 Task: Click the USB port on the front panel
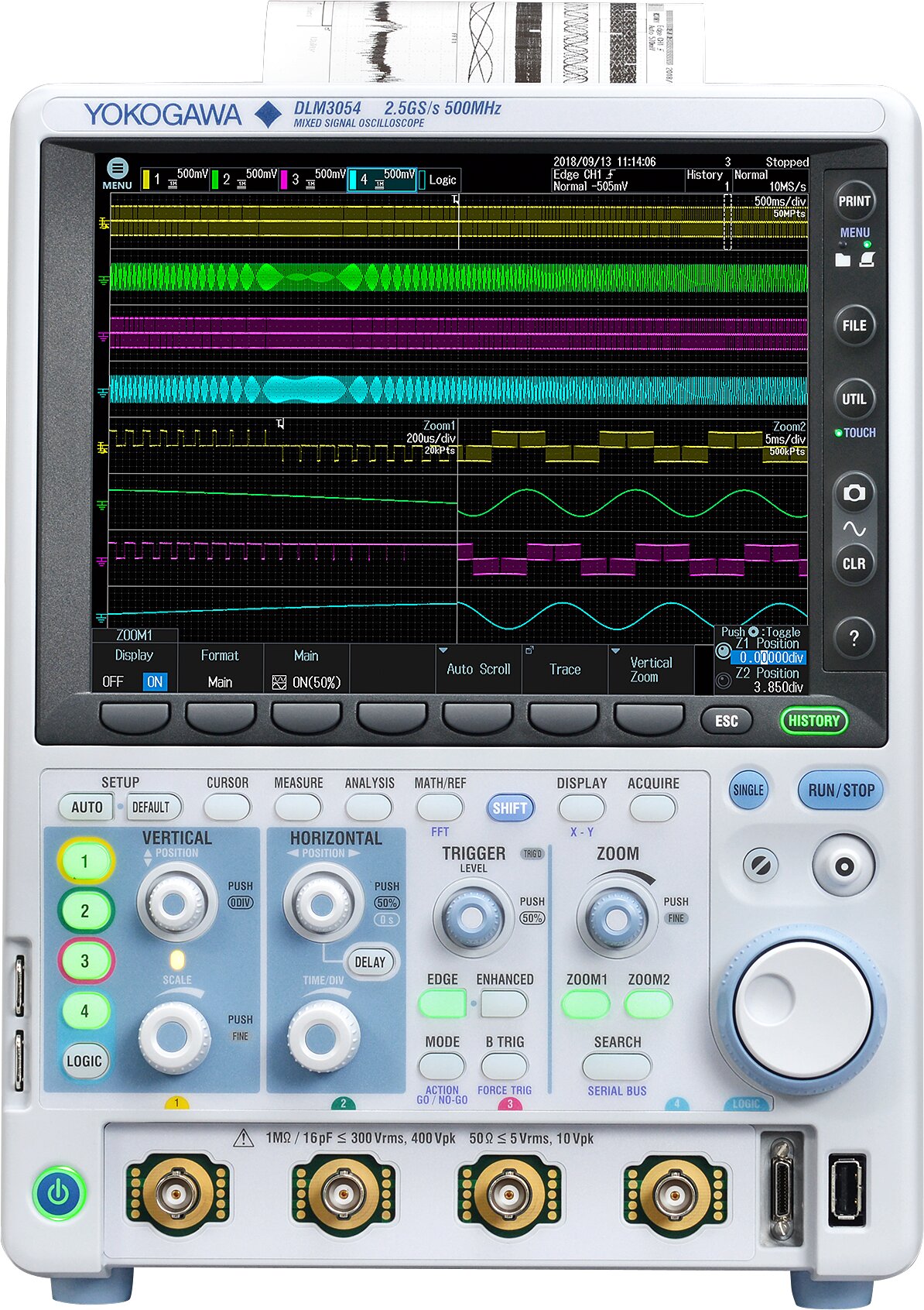click(x=847, y=1190)
